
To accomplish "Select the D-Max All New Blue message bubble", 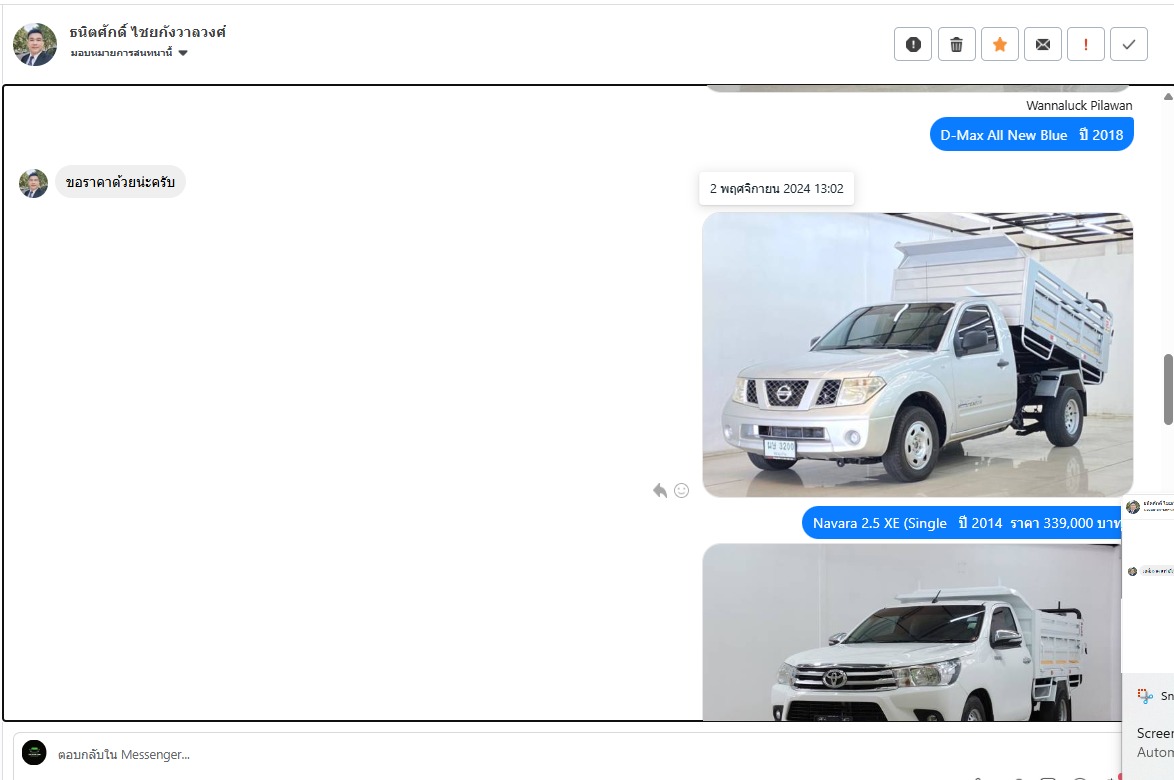I will pyautogui.click(x=1032, y=135).
